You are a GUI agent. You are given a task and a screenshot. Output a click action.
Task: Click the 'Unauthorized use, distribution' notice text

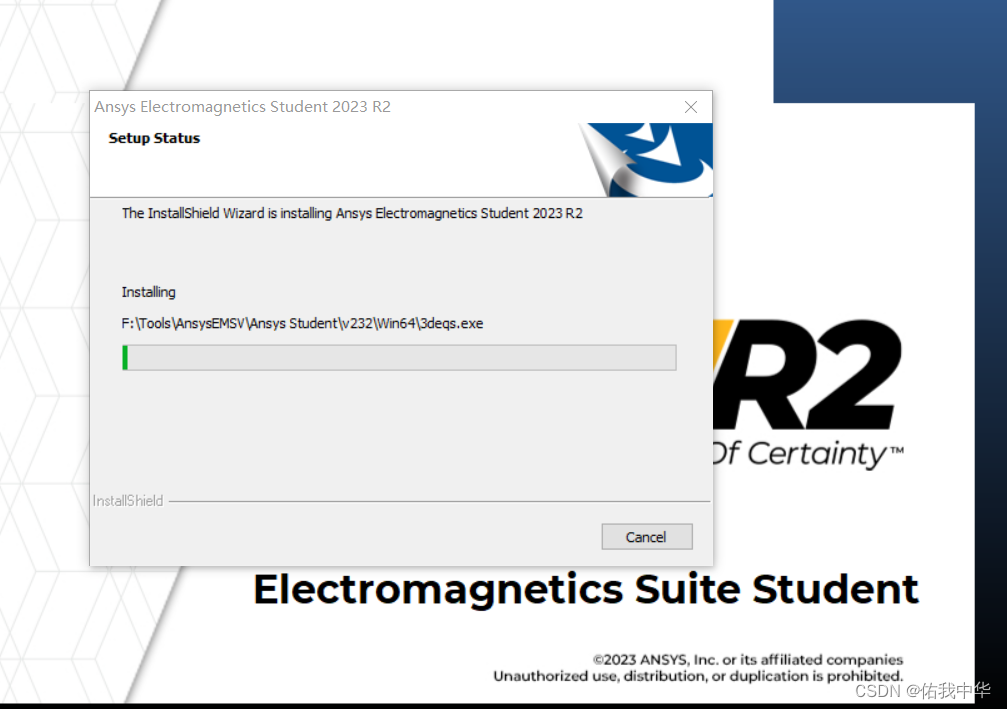698,676
